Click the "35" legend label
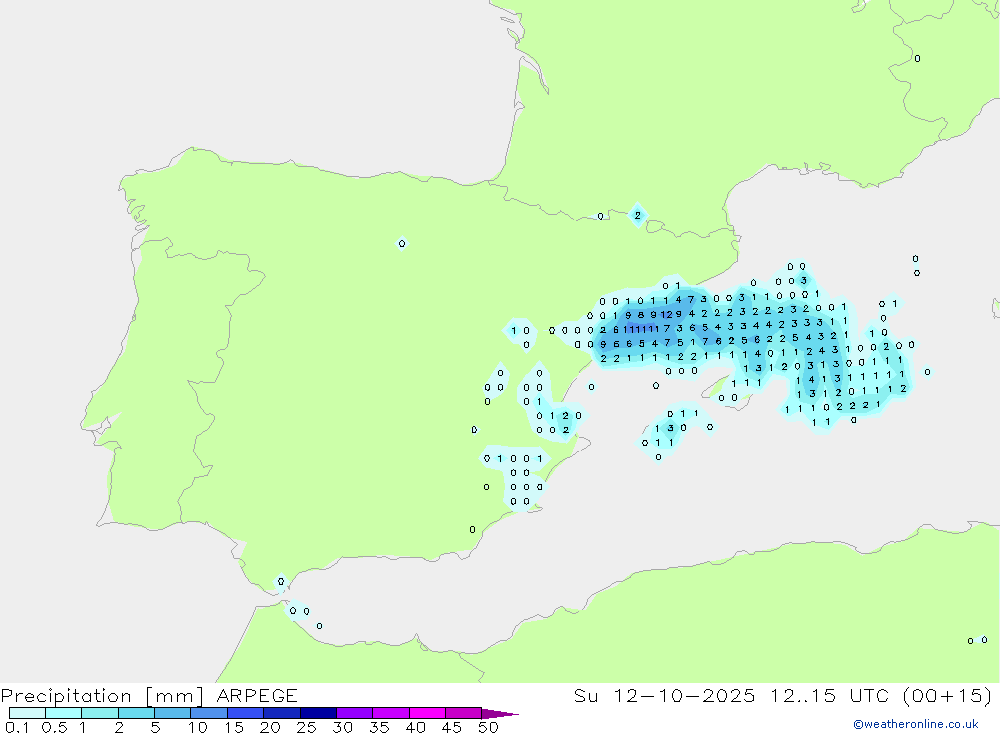Screen dimensions: 1000x733 point(379,727)
